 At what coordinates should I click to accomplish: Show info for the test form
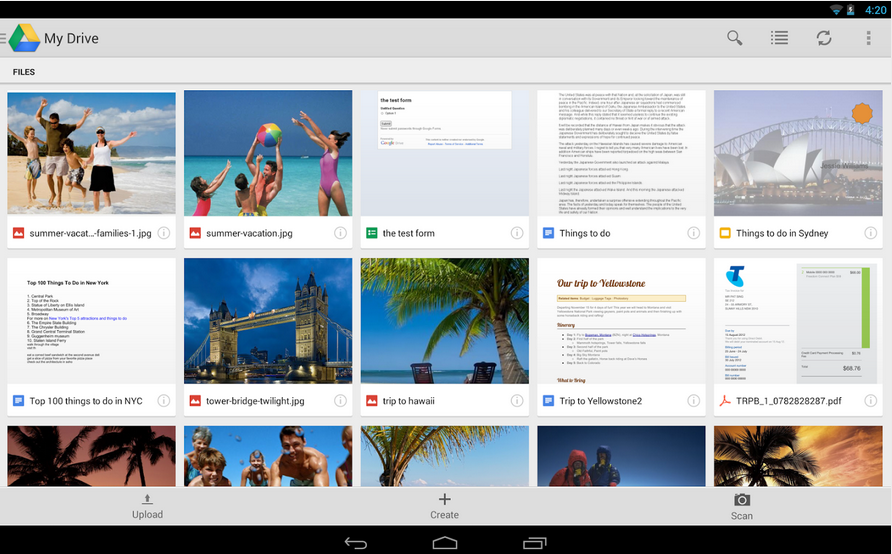pos(517,233)
